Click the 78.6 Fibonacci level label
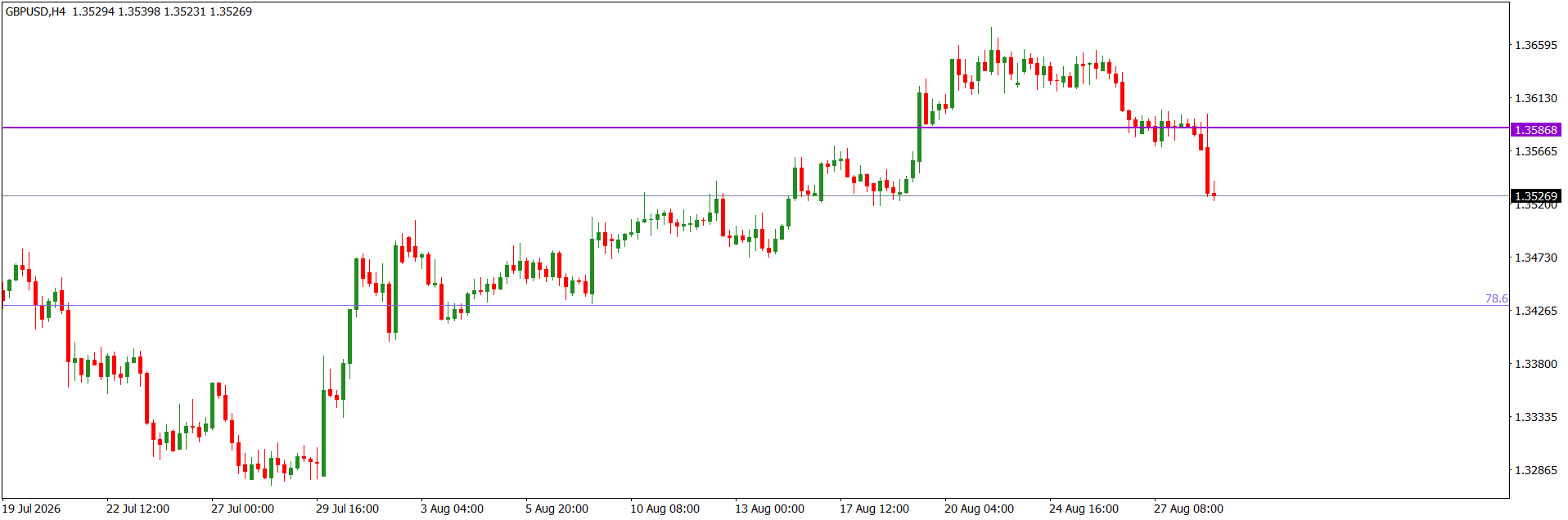This screenshot has width=1568, height=520. click(x=1496, y=298)
